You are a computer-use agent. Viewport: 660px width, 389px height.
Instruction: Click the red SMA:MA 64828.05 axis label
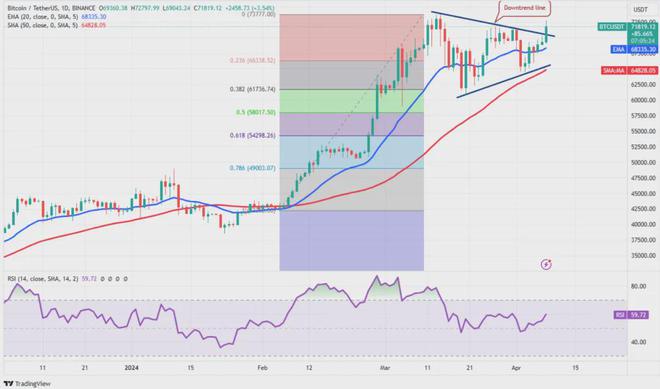(629, 70)
